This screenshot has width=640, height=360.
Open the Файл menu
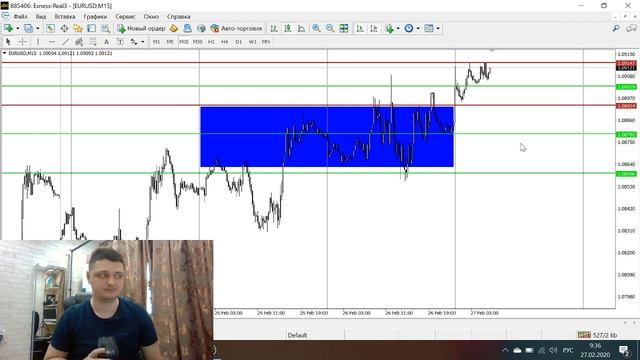(x=20, y=17)
